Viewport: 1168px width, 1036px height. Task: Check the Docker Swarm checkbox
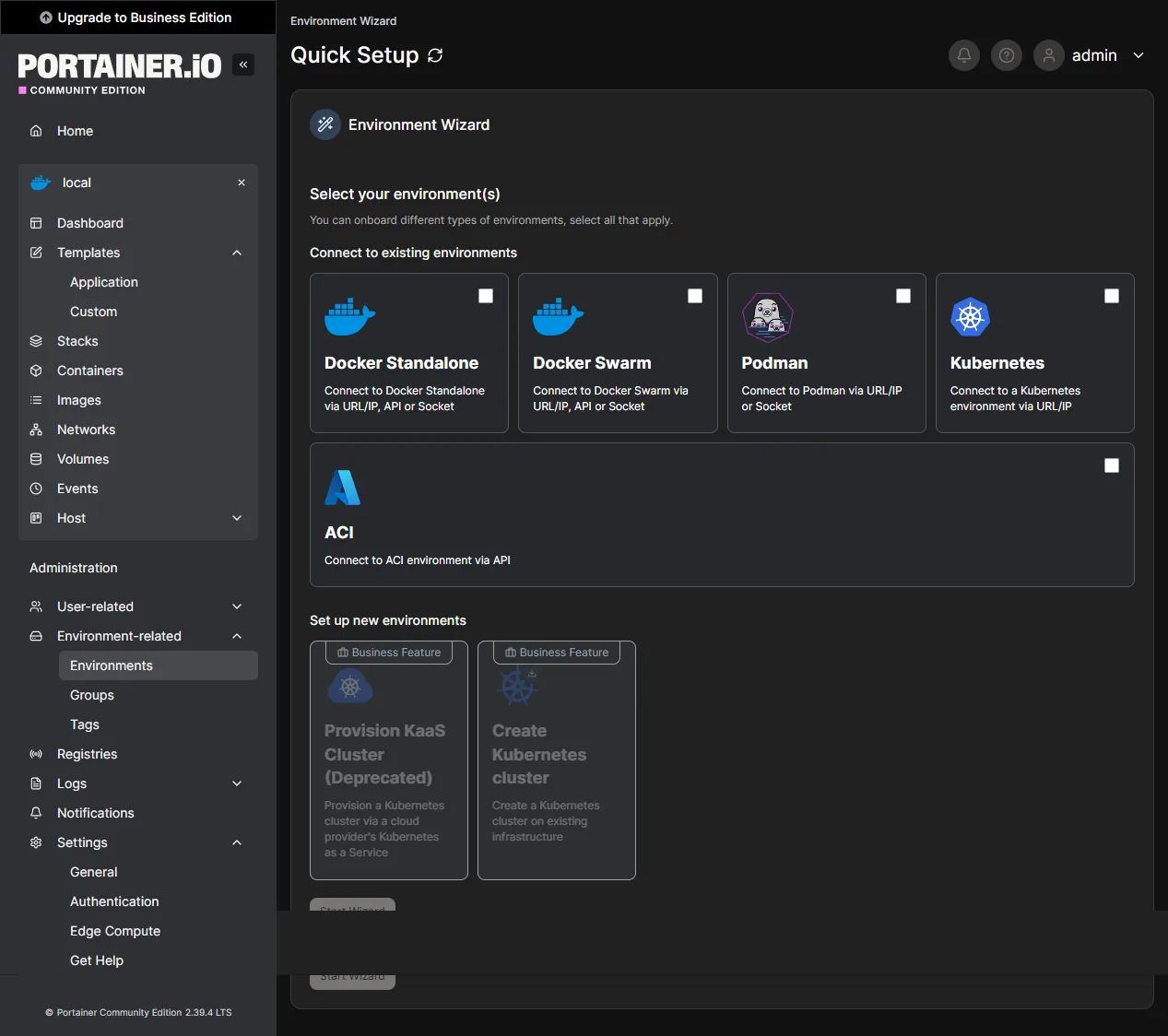(695, 296)
